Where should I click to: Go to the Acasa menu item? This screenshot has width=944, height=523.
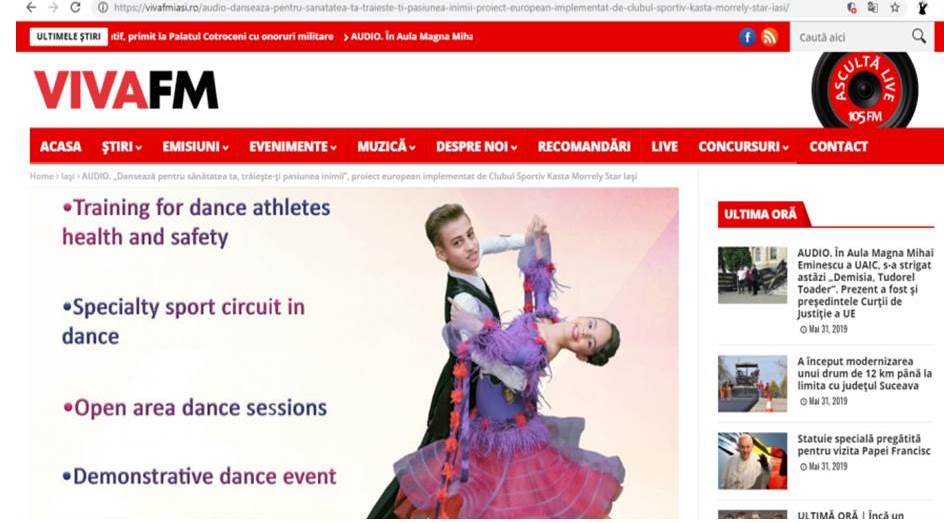(61, 146)
